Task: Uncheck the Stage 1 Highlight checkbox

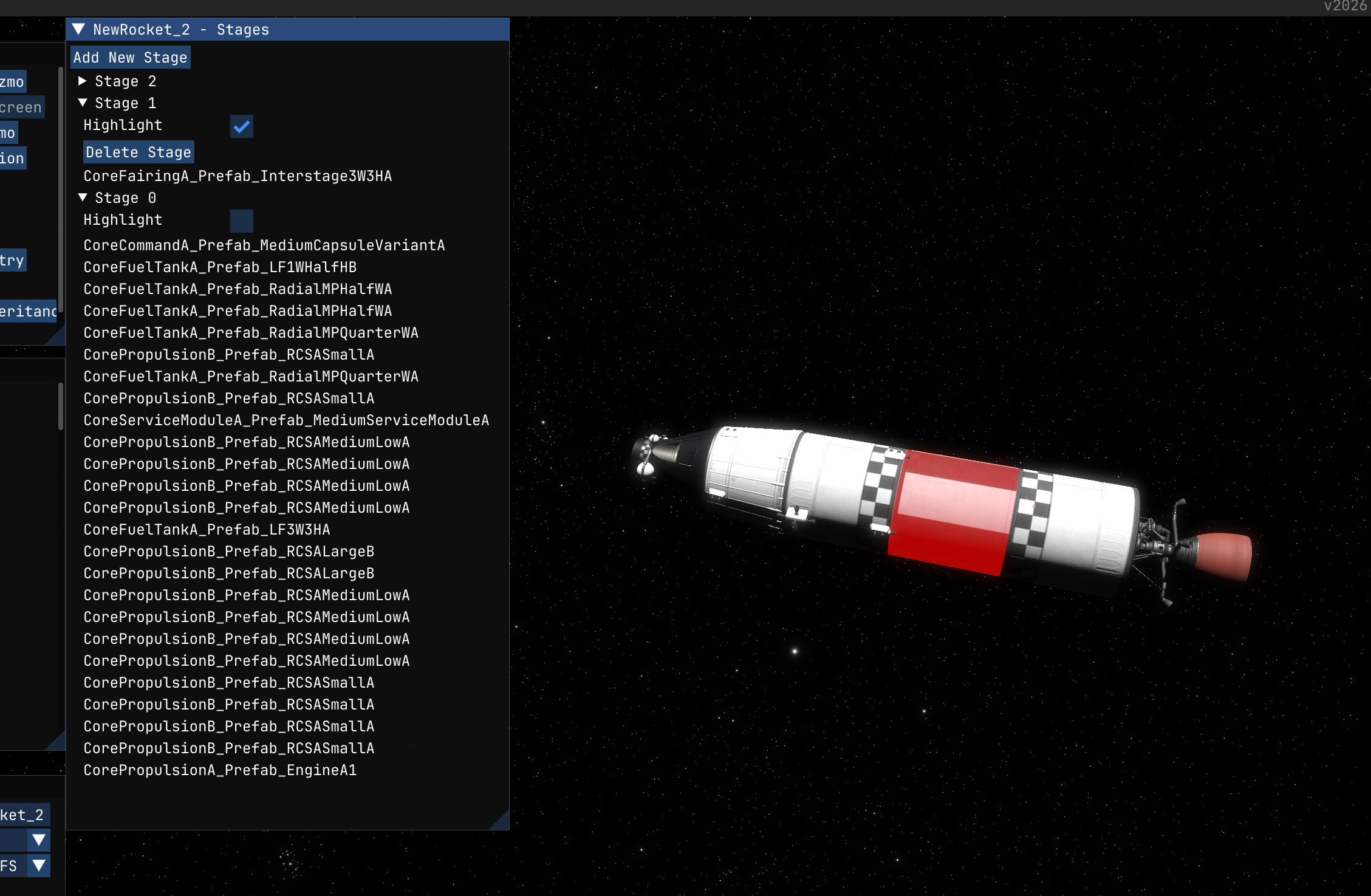Action: point(241,126)
